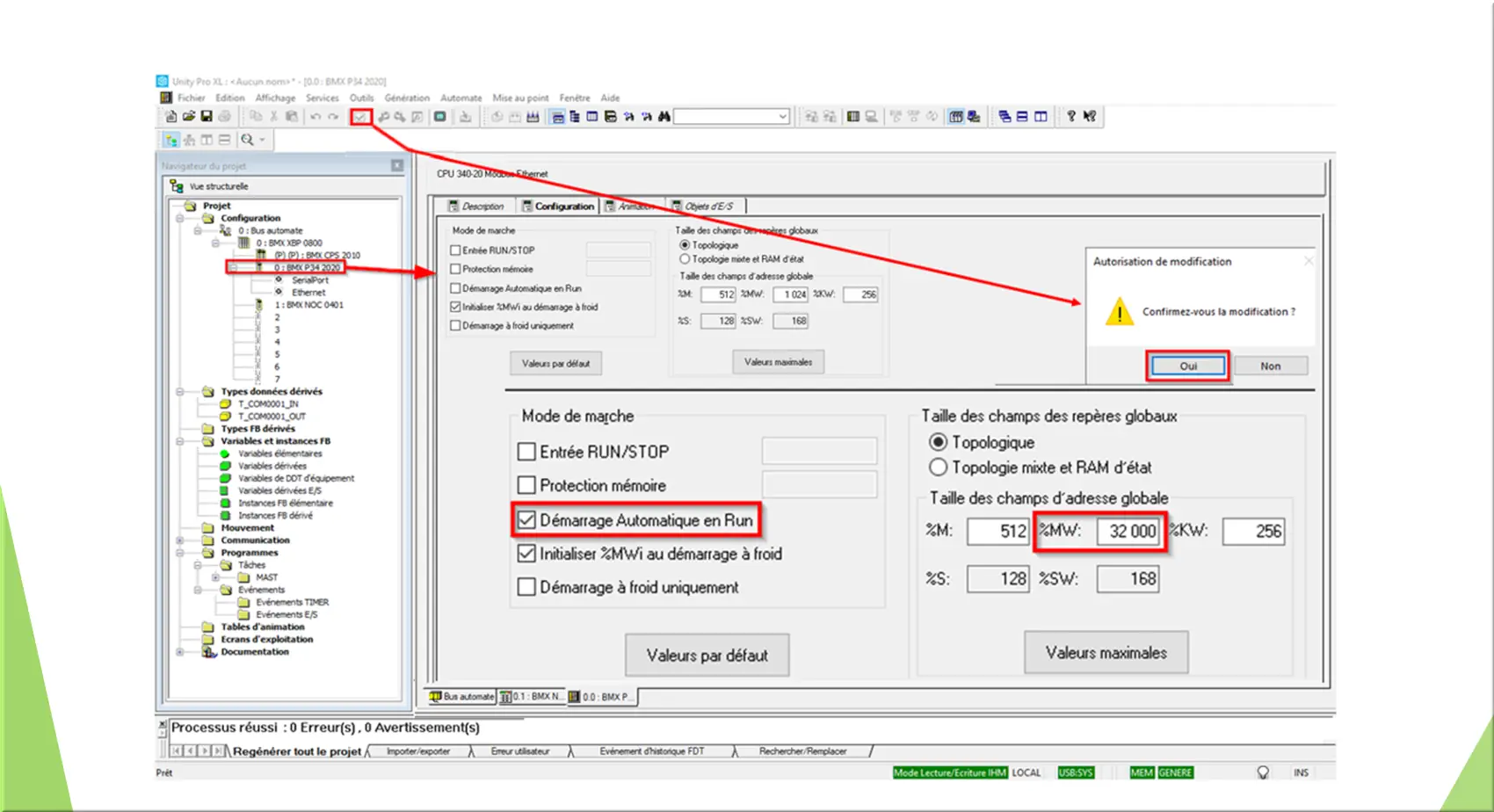Confirm modification with Oui button

click(1187, 366)
